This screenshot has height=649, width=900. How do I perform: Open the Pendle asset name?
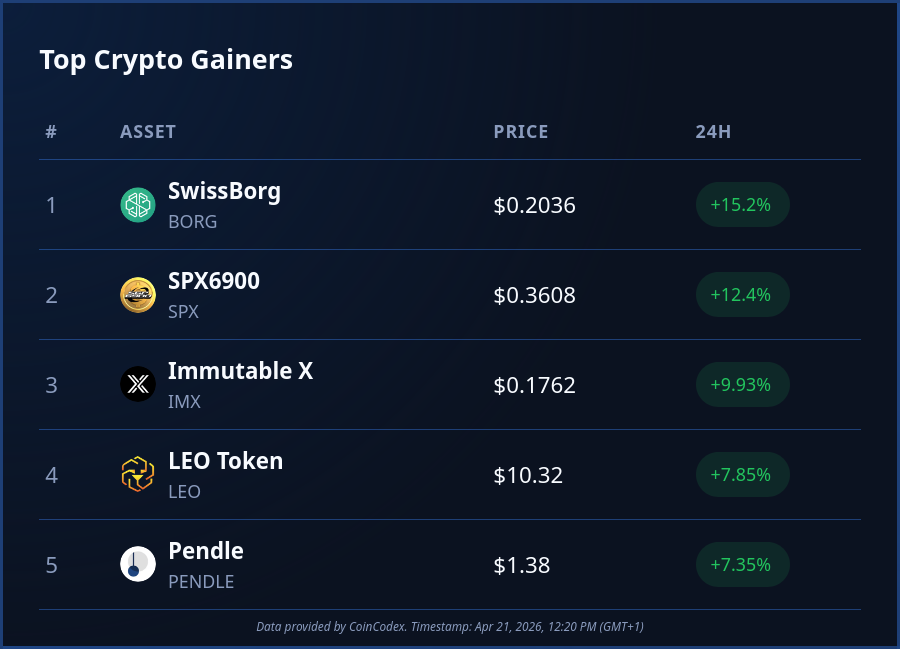click(x=206, y=551)
